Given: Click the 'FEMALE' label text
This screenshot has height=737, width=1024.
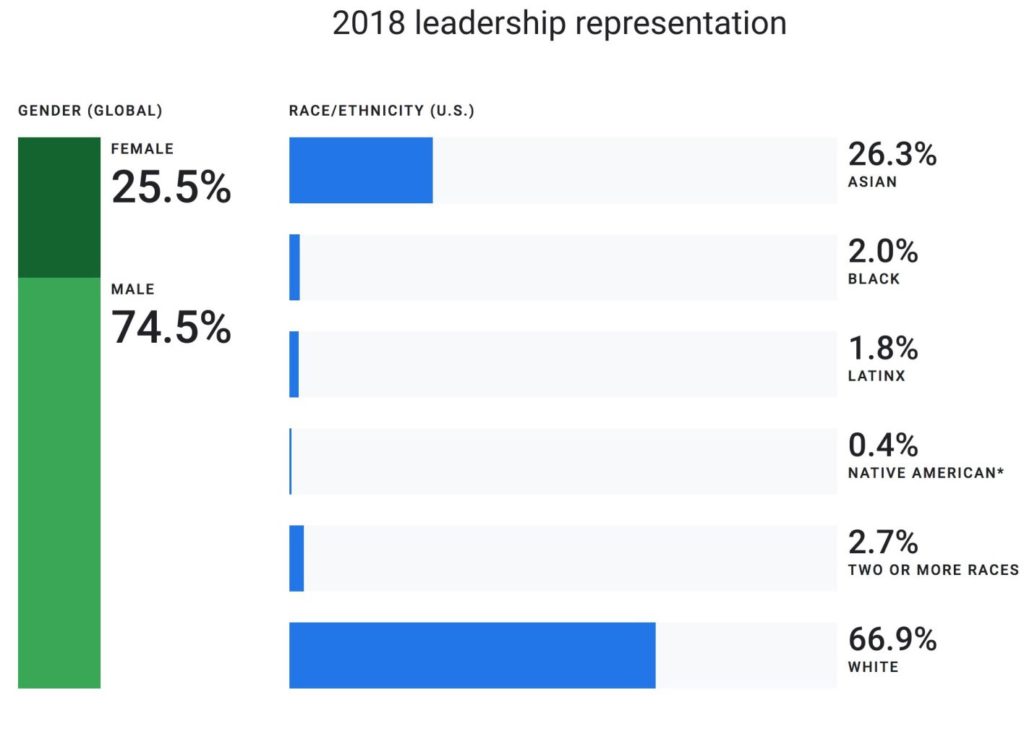Looking at the screenshot, I should [142, 149].
